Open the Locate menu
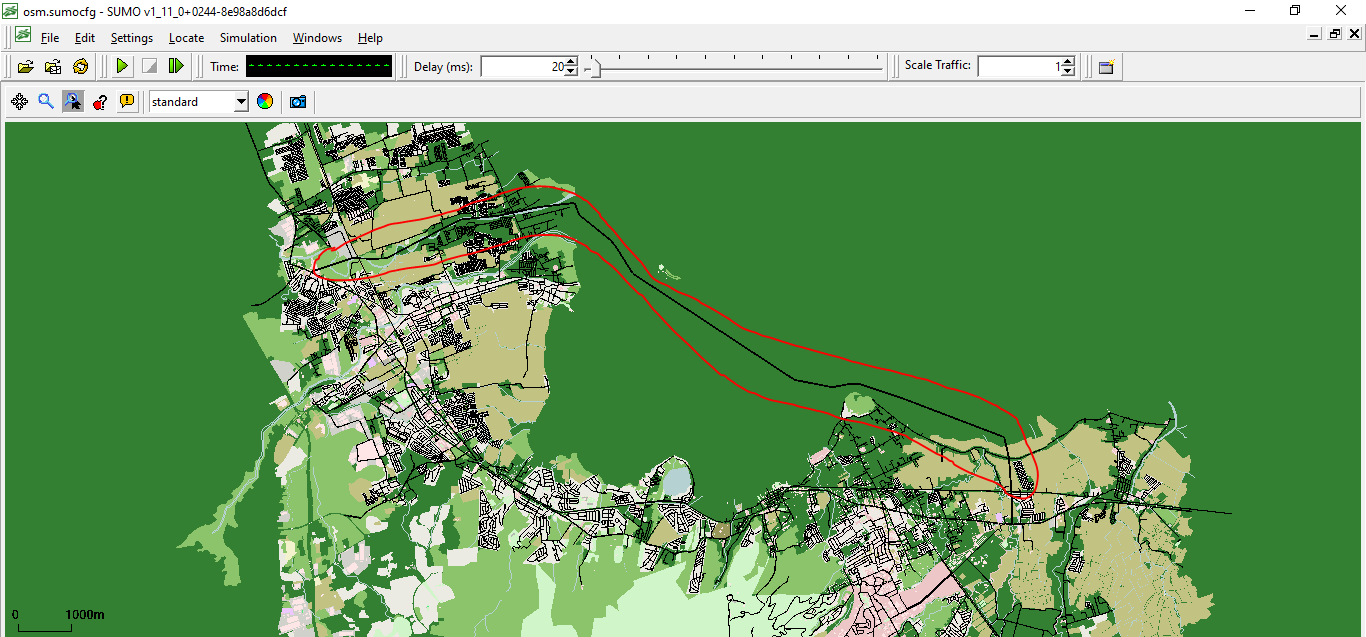The height and width of the screenshot is (637, 1366). pyautogui.click(x=186, y=38)
